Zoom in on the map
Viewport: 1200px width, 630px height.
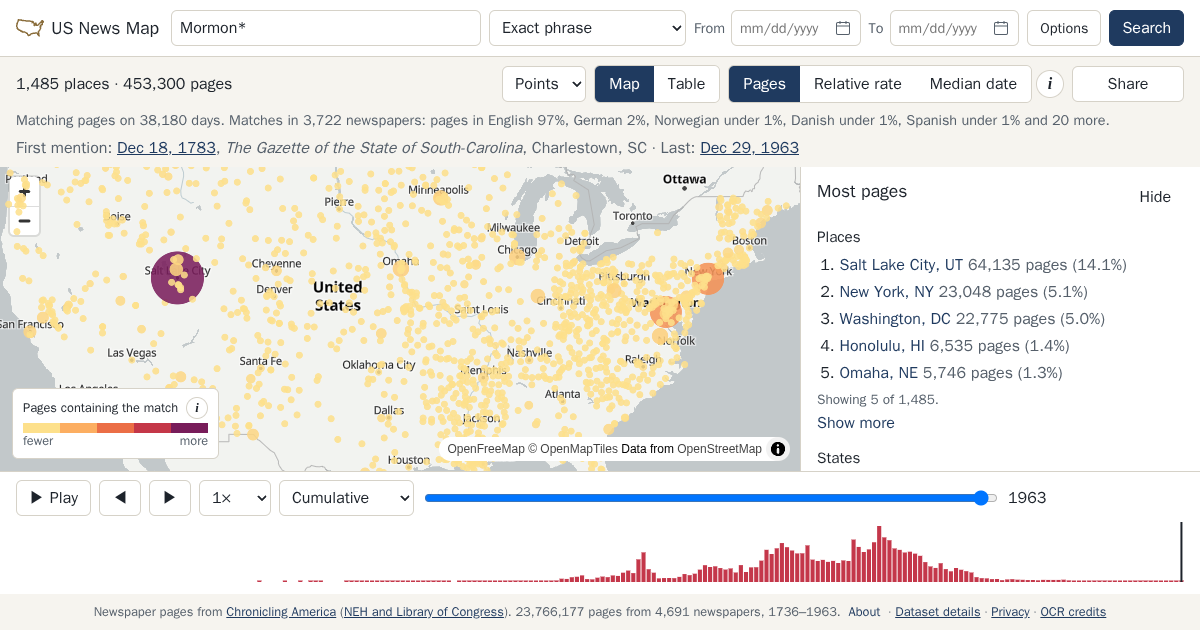(25, 191)
